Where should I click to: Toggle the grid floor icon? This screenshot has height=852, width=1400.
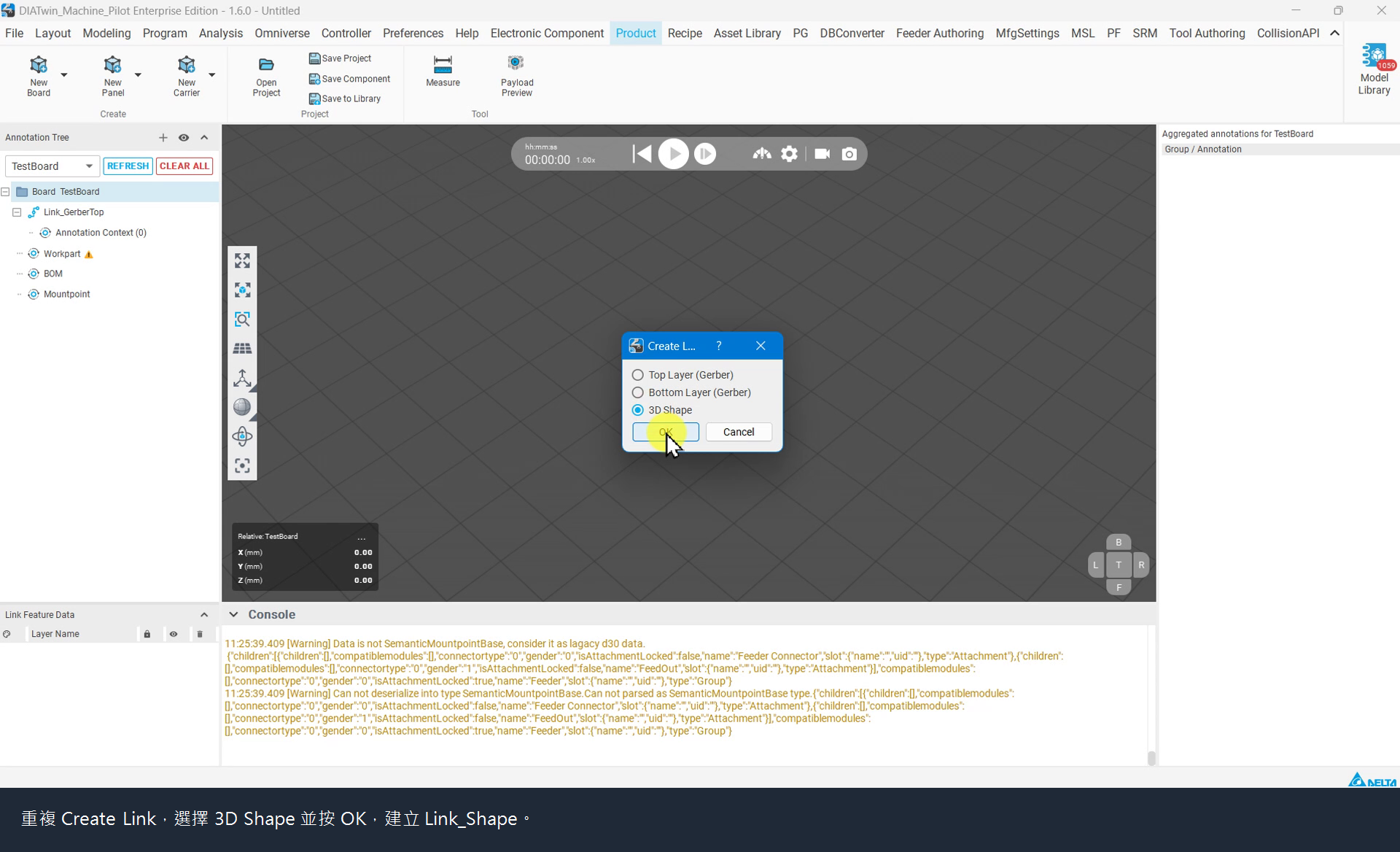click(x=242, y=348)
